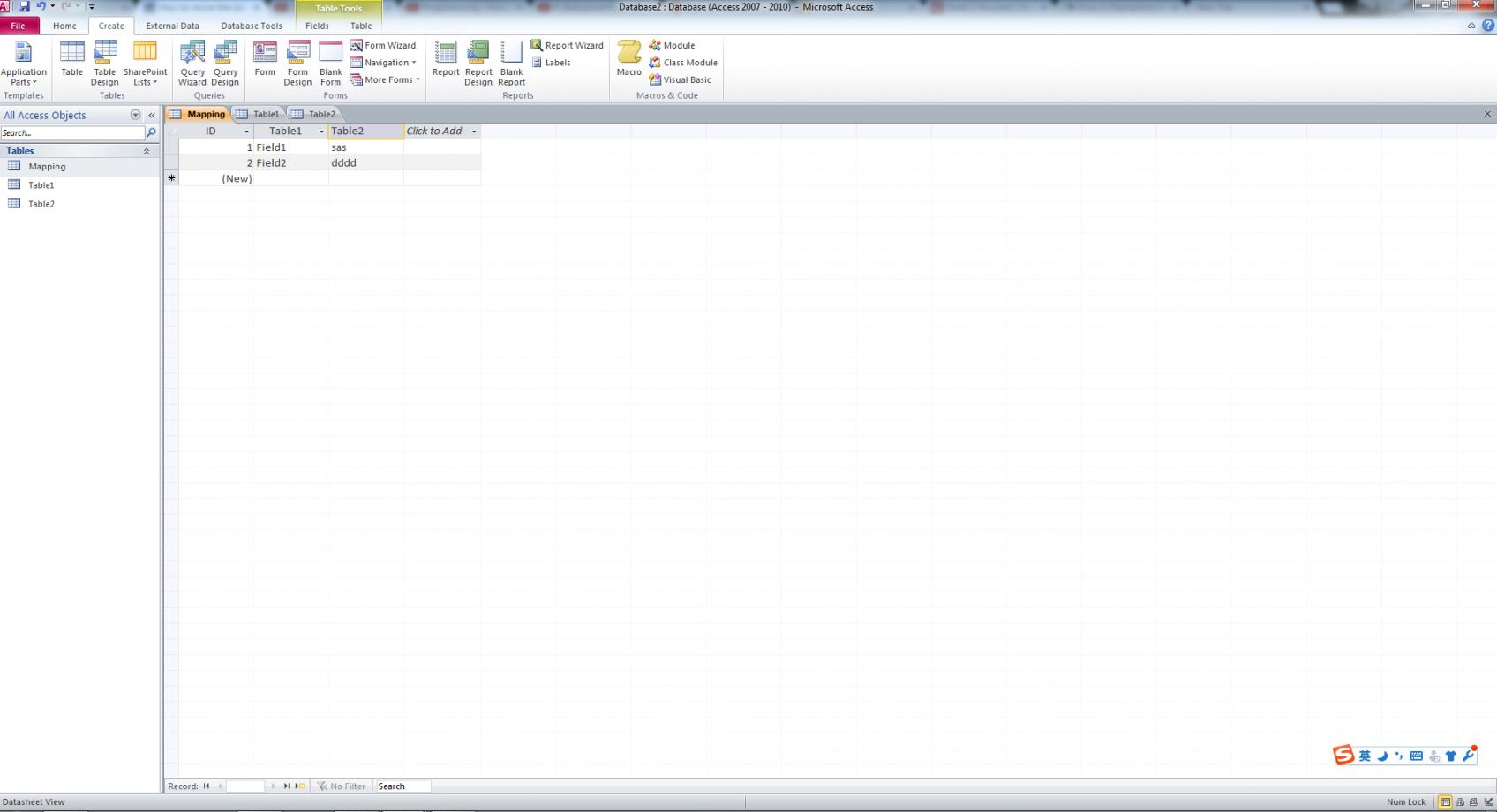Viewport: 1497px width, 812px height.
Task: Click the Labels button
Action: point(551,63)
